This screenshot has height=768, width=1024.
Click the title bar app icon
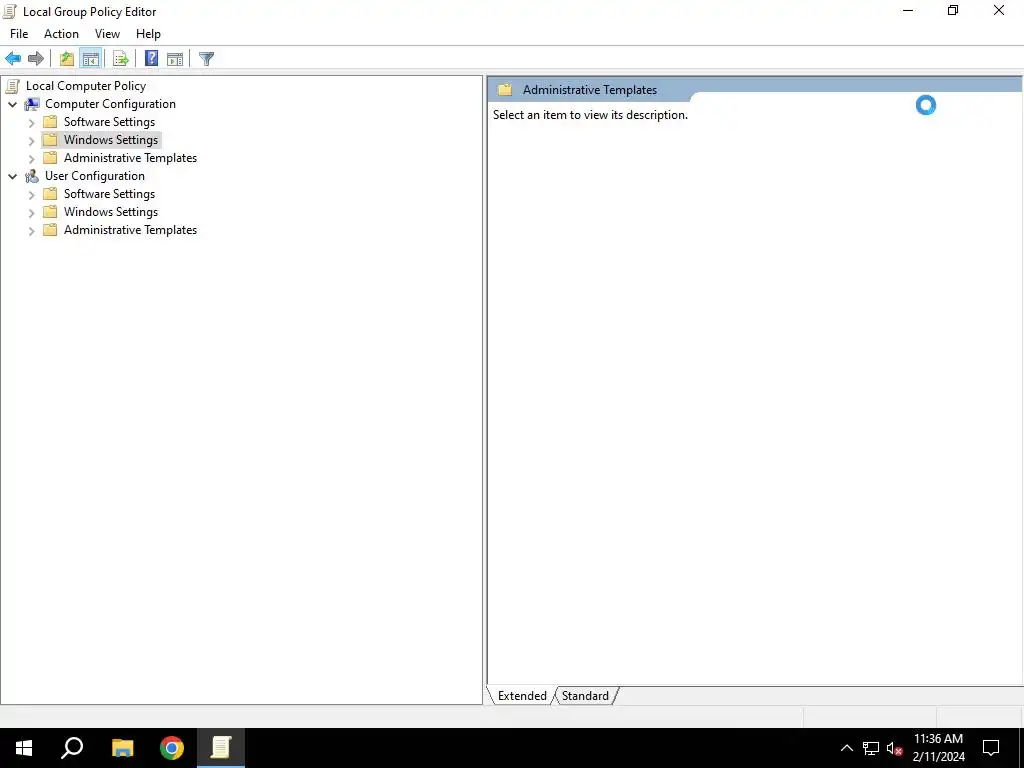tap(10, 11)
